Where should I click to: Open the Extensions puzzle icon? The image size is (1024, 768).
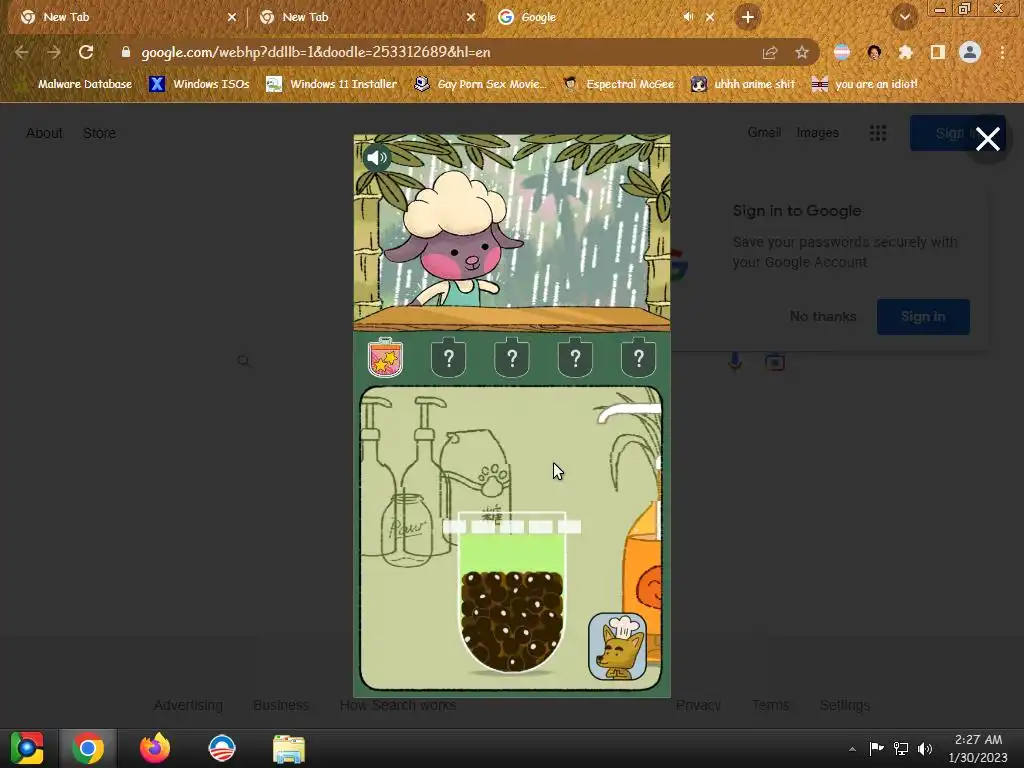point(906,52)
